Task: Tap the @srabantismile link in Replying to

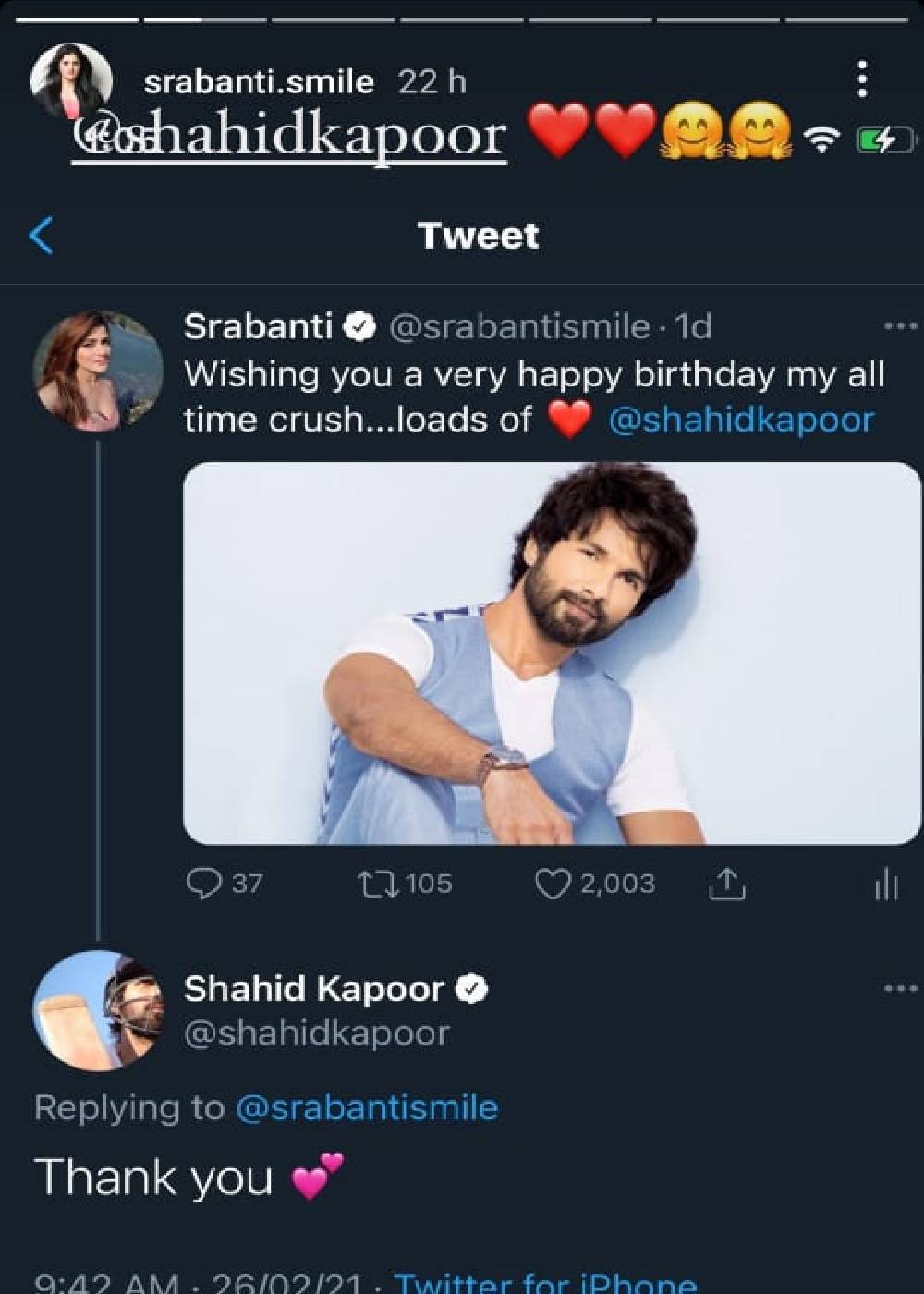Action: tap(367, 1107)
